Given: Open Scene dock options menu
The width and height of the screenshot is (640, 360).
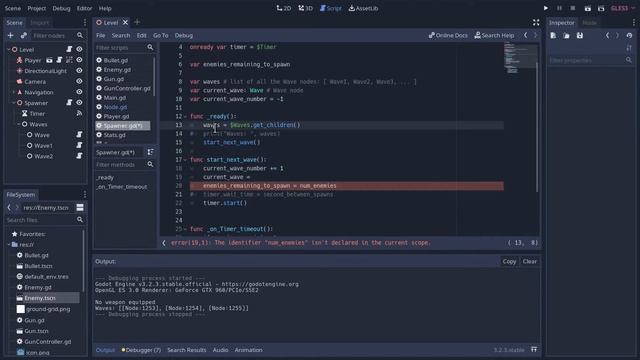Looking at the screenshot, I should coord(84,22).
